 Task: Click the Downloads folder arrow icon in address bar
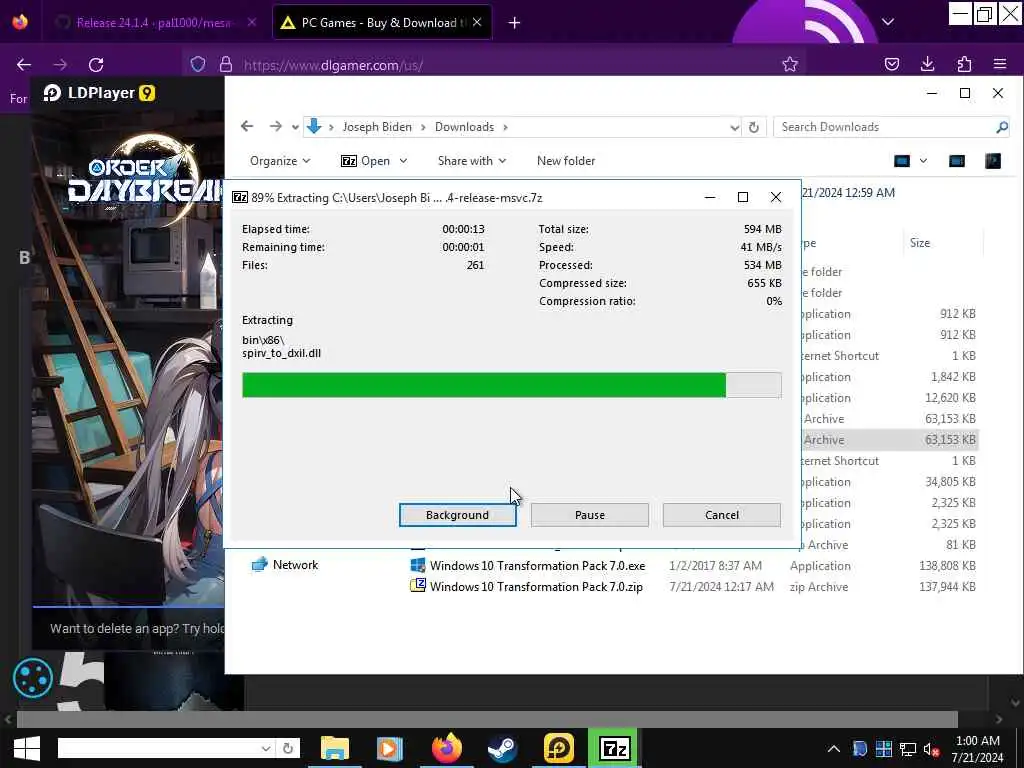coord(314,126)
